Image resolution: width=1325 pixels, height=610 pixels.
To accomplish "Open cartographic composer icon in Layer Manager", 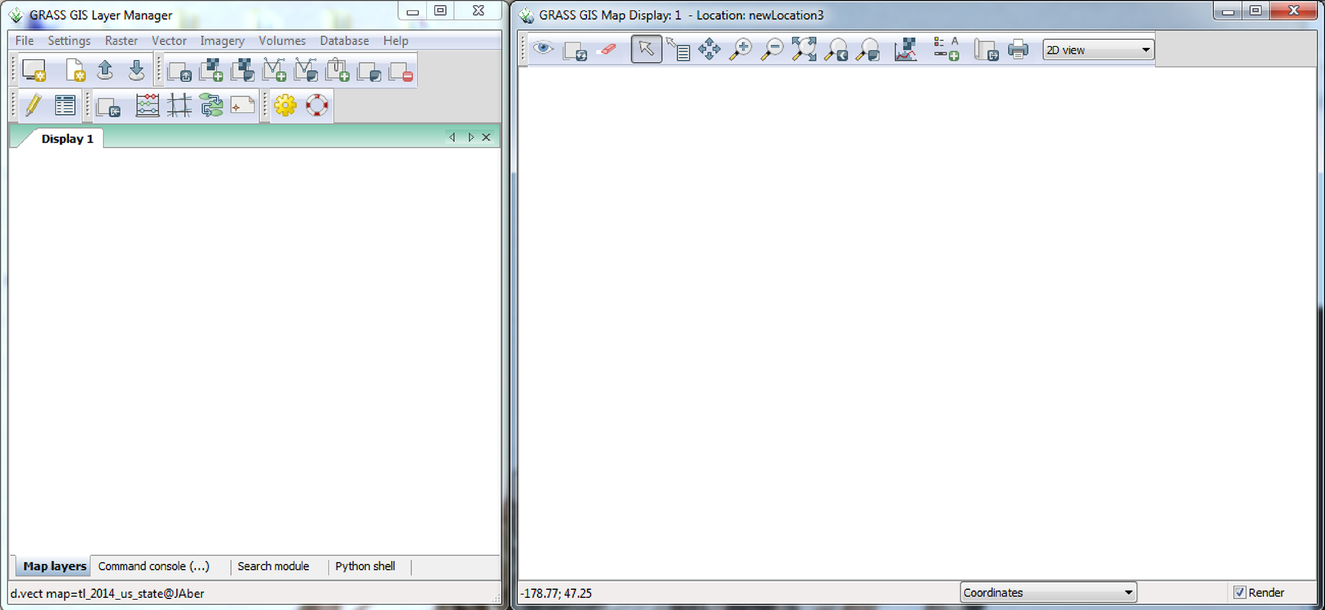I will [243, 105].
